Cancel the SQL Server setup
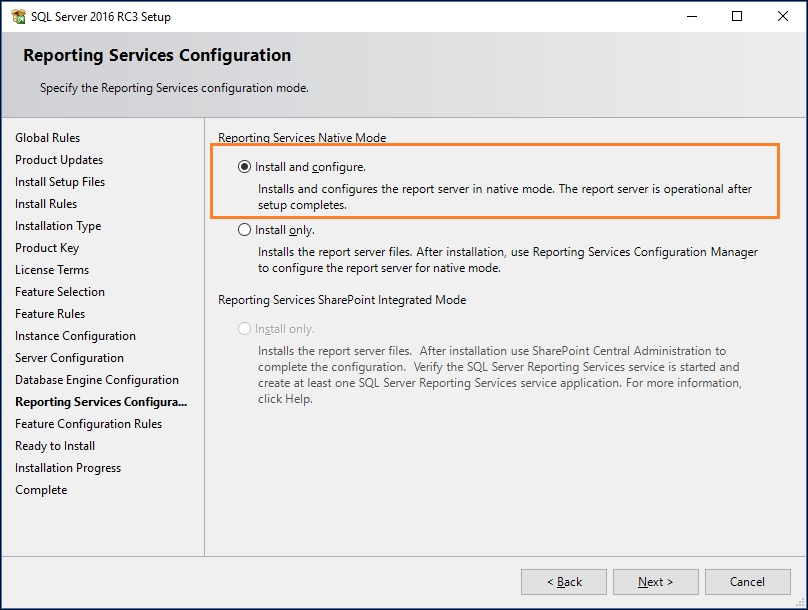Image resolution: width=808 pixels, height=610 pixels. 748,582
